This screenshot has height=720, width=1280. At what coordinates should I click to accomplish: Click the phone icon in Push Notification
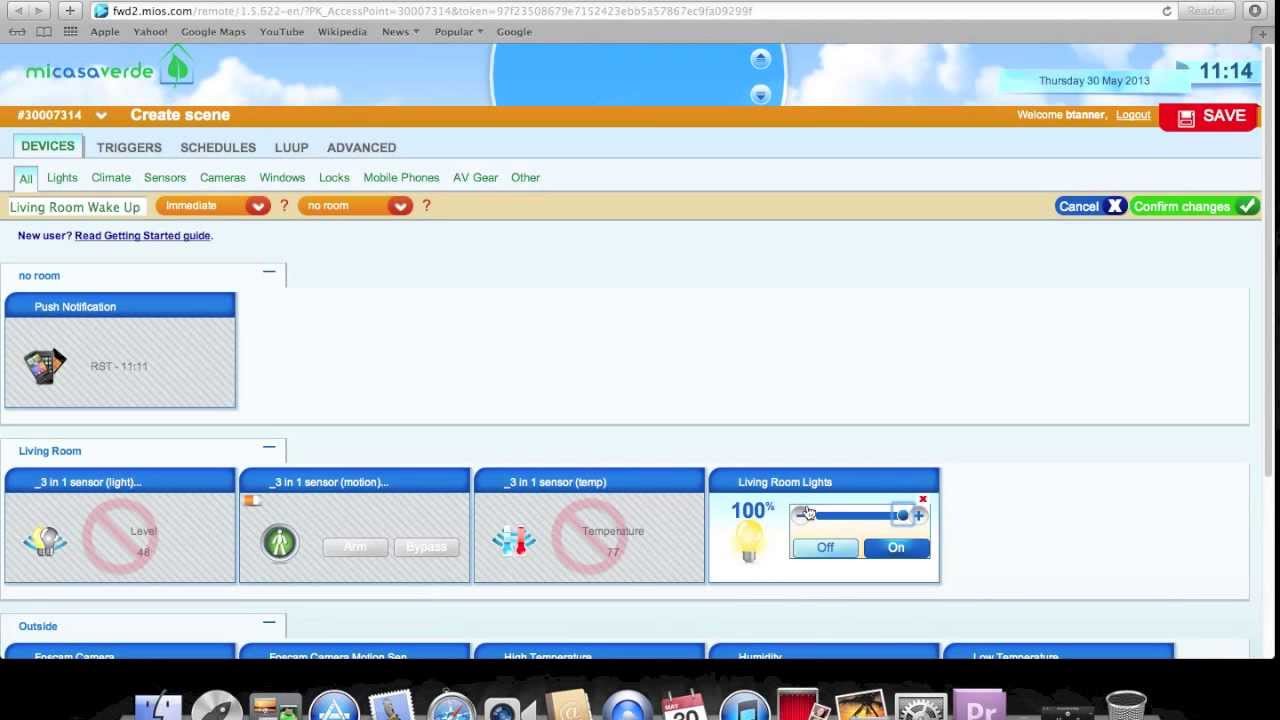[44, 366]
